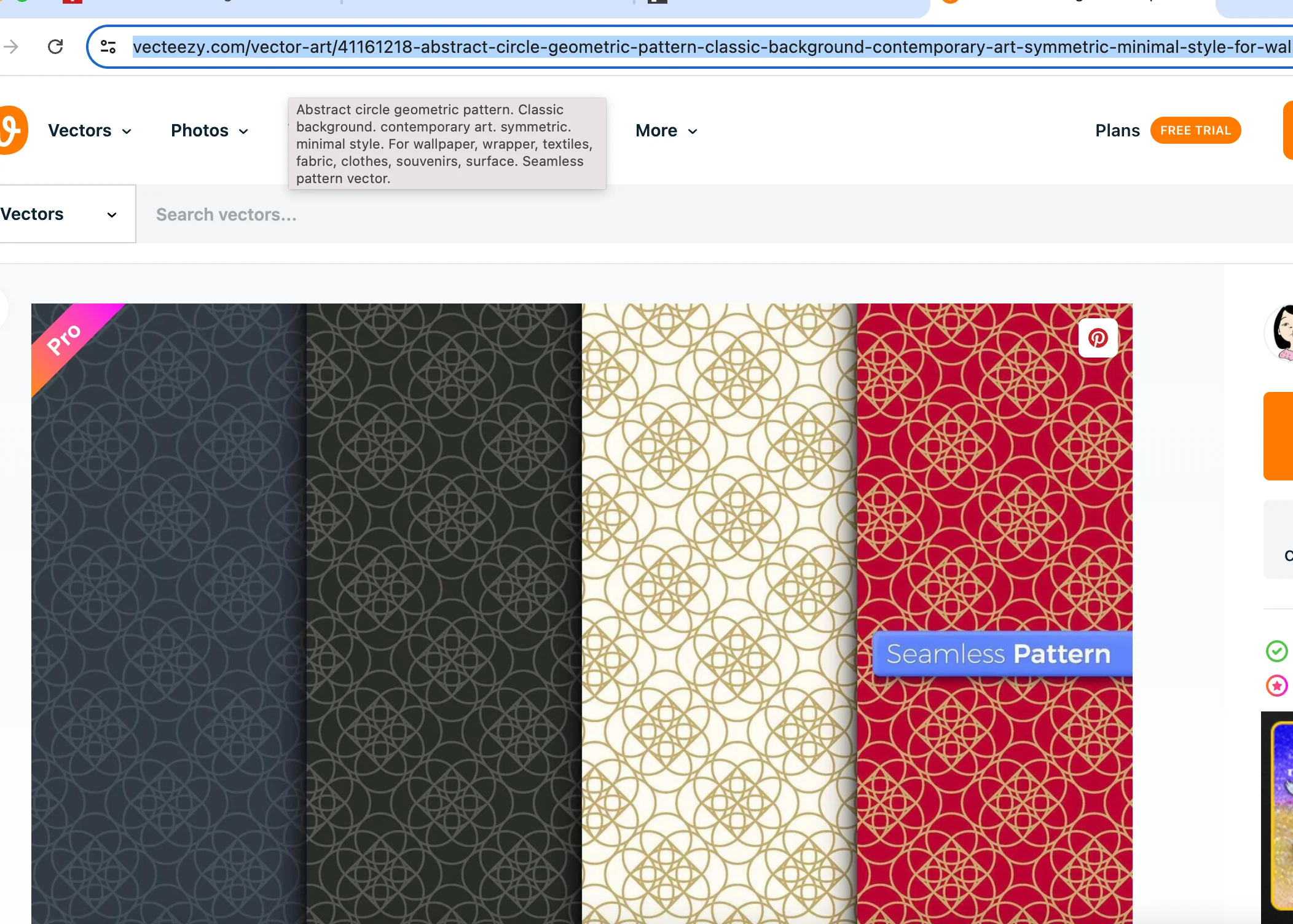Click the Pro ribbon badge on image

[65, 339]
